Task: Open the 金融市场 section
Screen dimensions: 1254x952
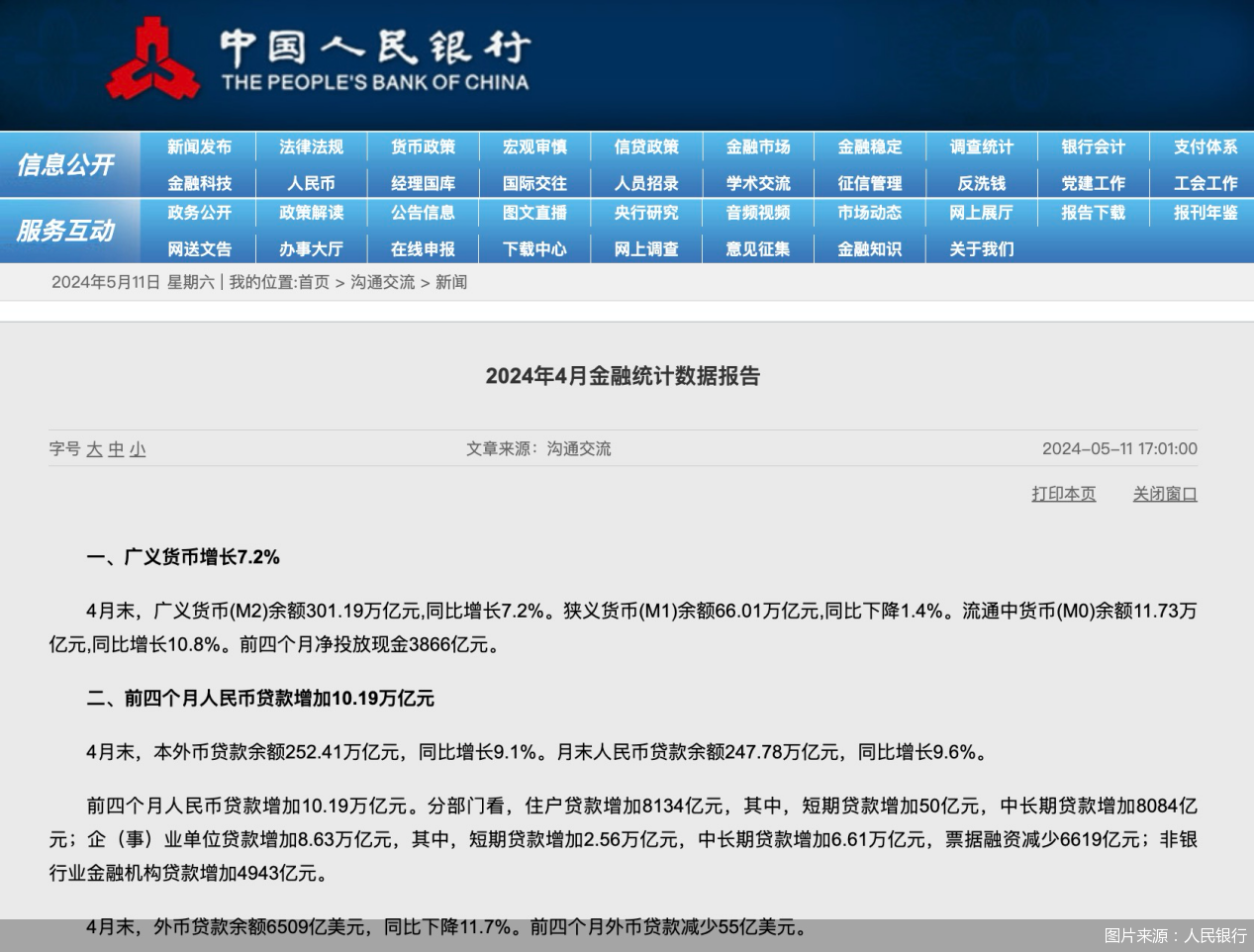Action: point(757,147)
